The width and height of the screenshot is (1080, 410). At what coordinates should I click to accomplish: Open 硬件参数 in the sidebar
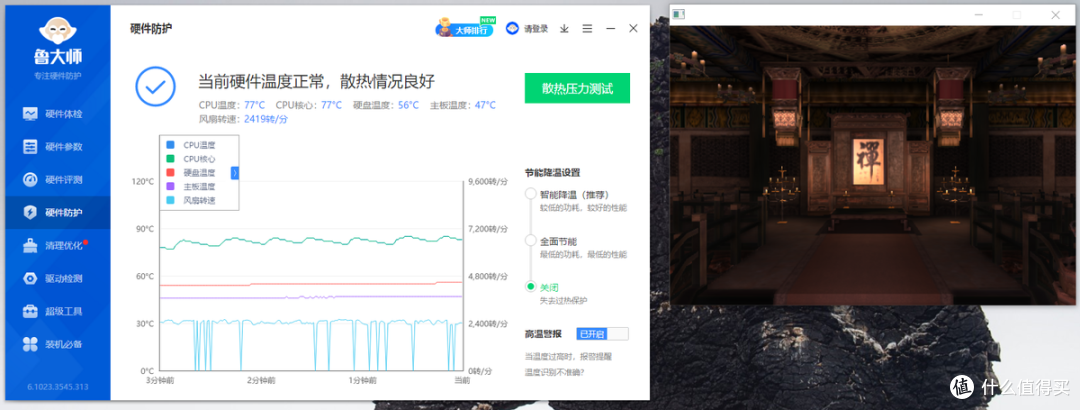click(x=55, y=147)
